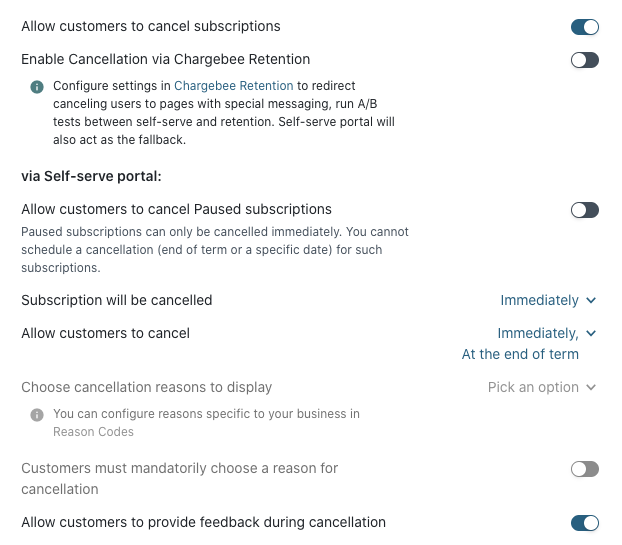Open the Chargebee Retention link
This screenshot has height=545, width=622.
coord(234,87)
